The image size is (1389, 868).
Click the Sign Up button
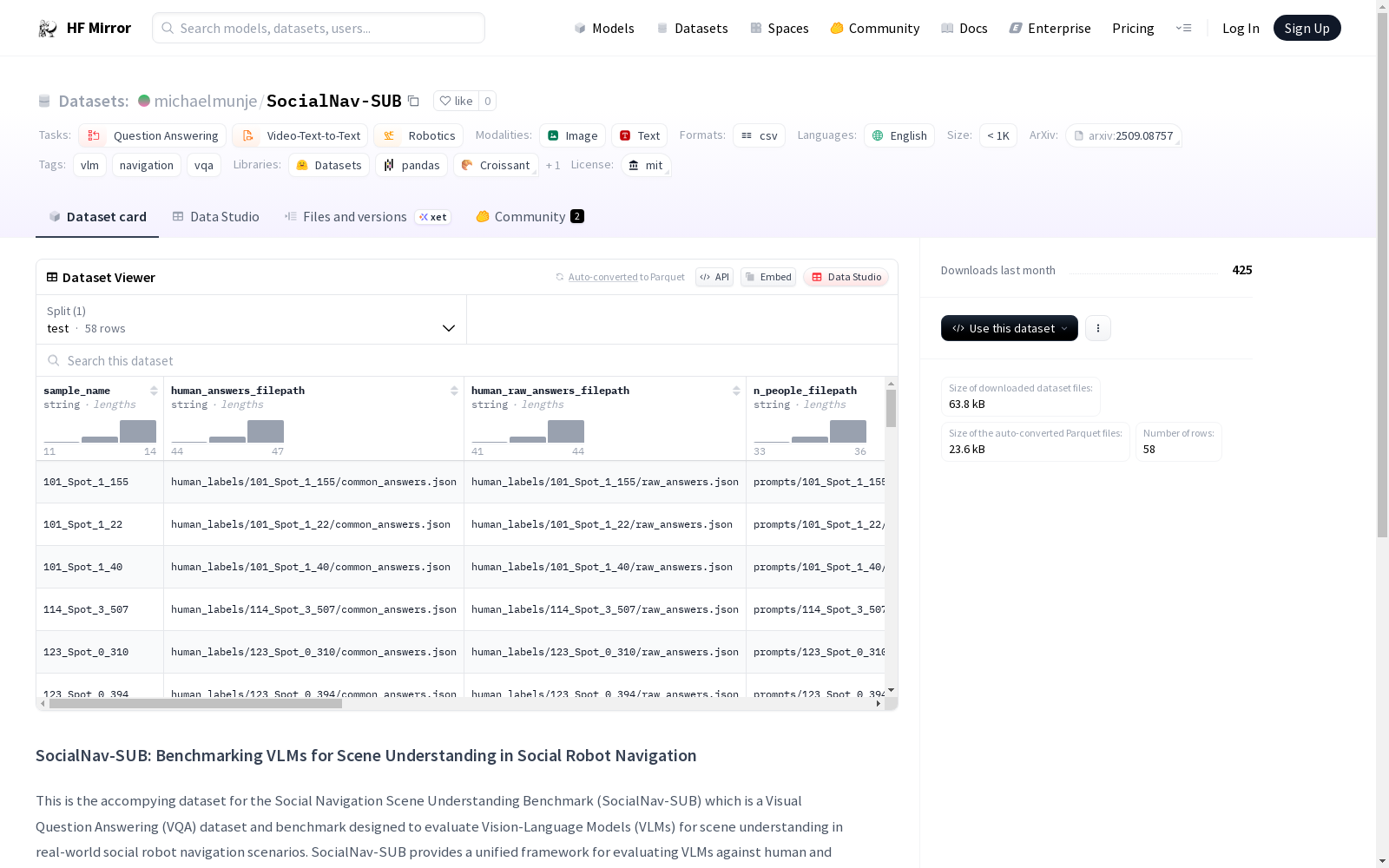click(1307, 28)
